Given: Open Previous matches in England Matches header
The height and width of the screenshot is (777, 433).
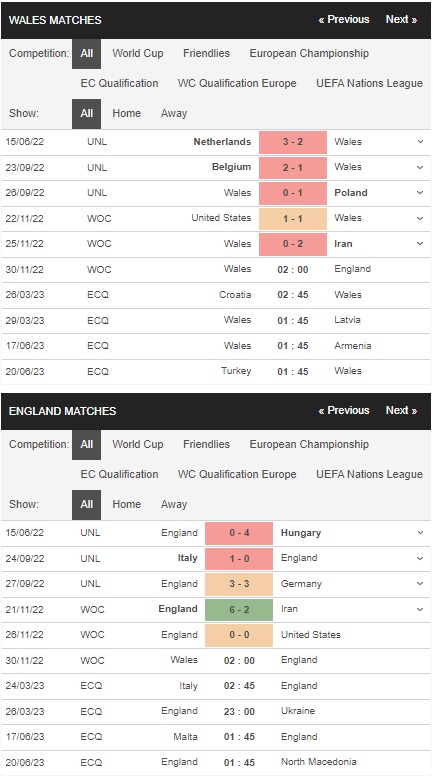Looking at the screenshot, I should (x=344, y=411).
